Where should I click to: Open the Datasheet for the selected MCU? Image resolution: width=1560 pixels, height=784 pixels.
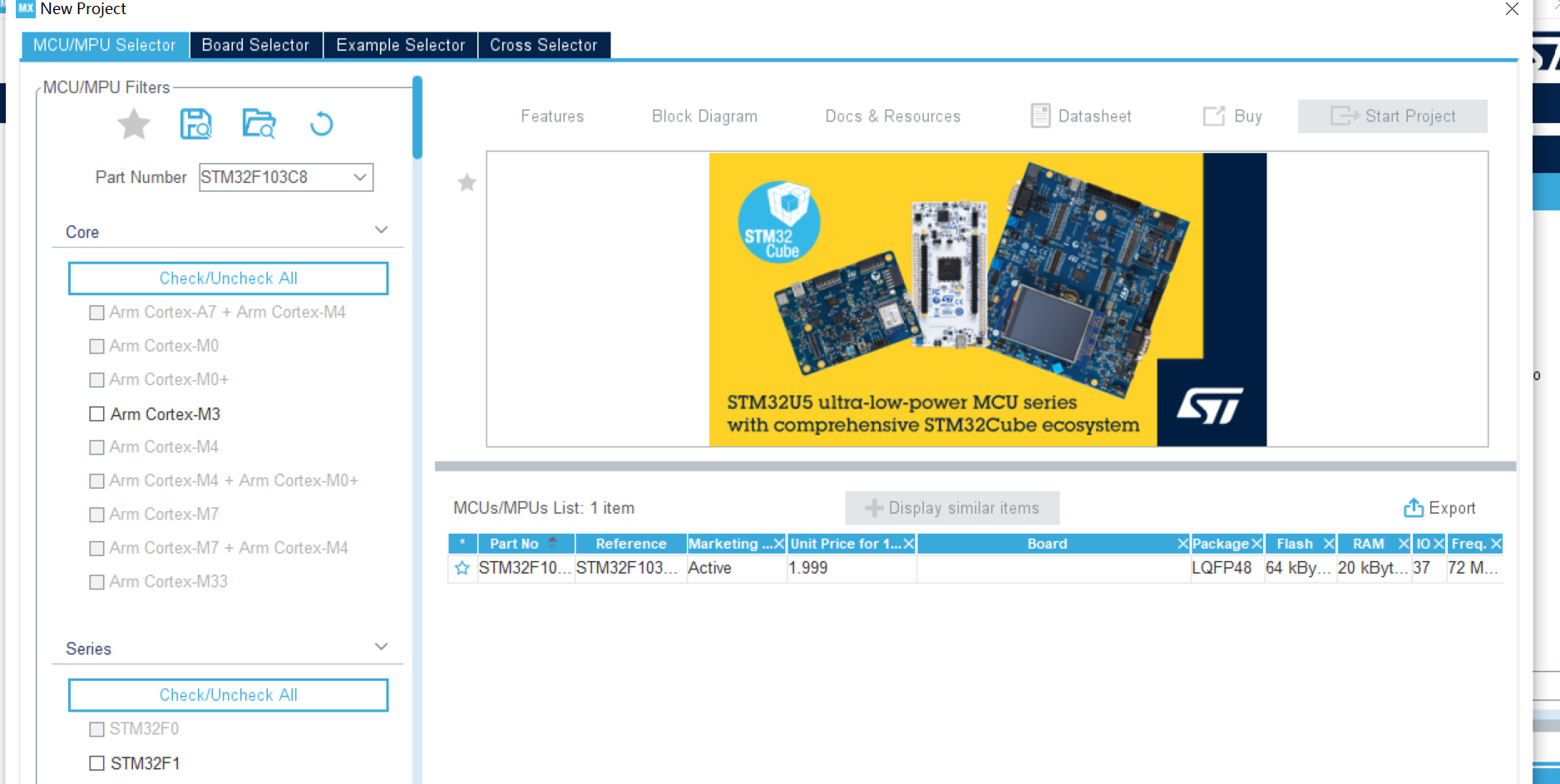click(1080, 116)
